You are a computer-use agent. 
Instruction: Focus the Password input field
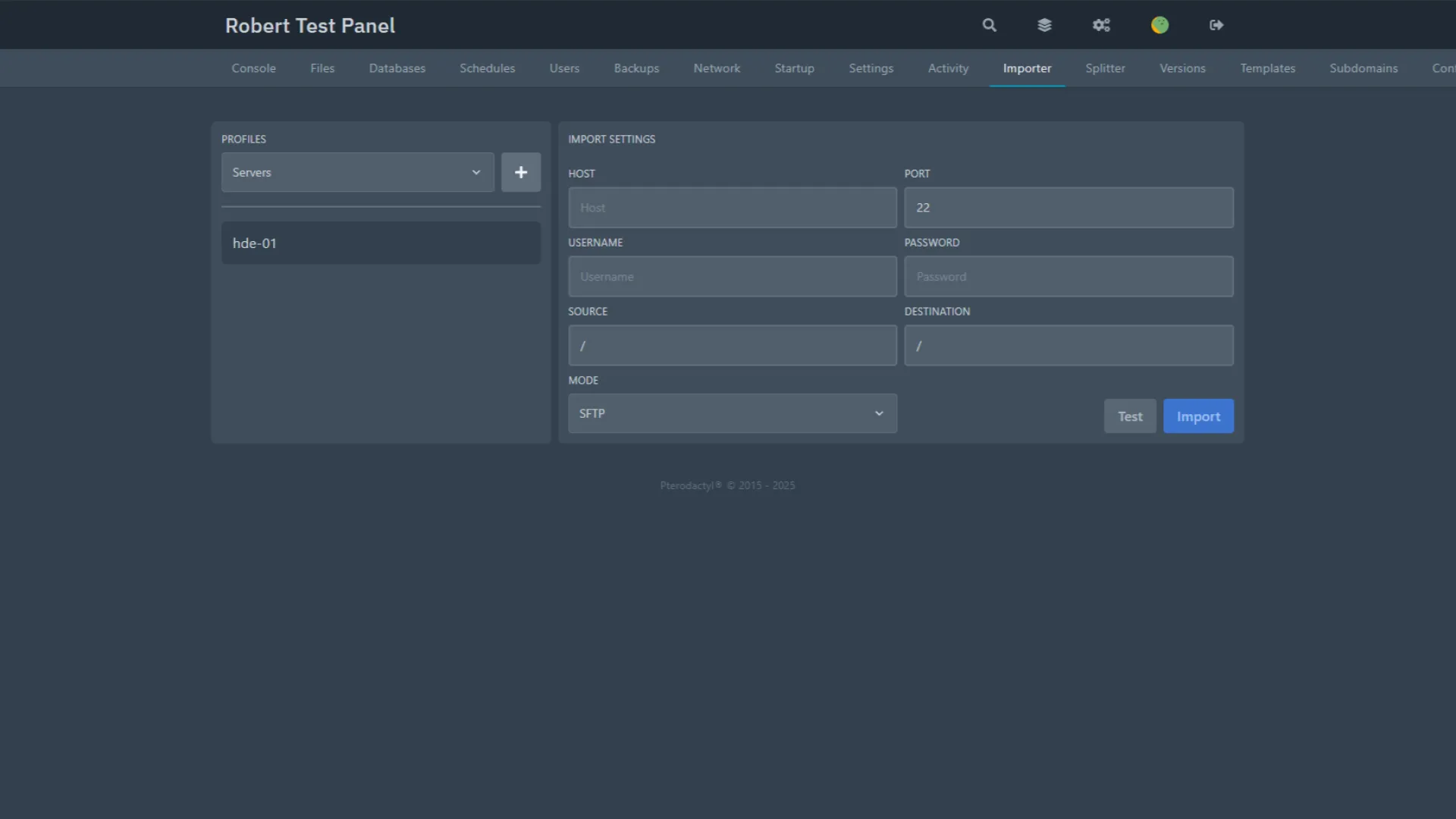coord(1068,277)
